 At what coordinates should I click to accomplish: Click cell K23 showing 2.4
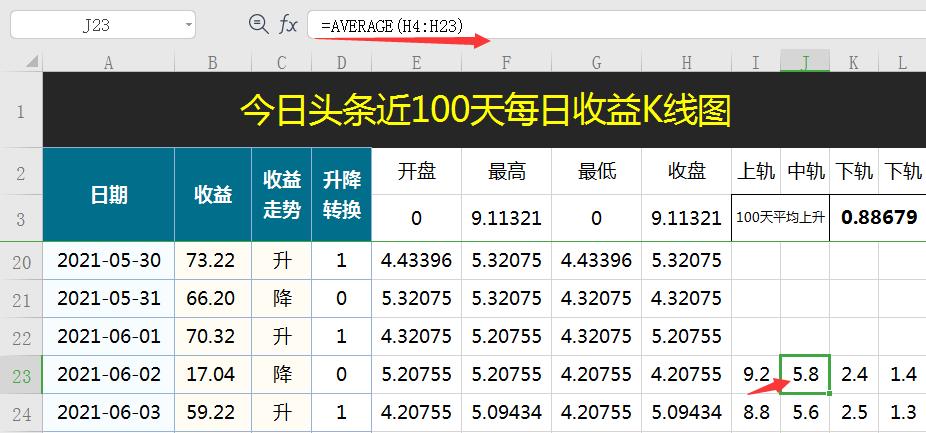coord(854,375)
